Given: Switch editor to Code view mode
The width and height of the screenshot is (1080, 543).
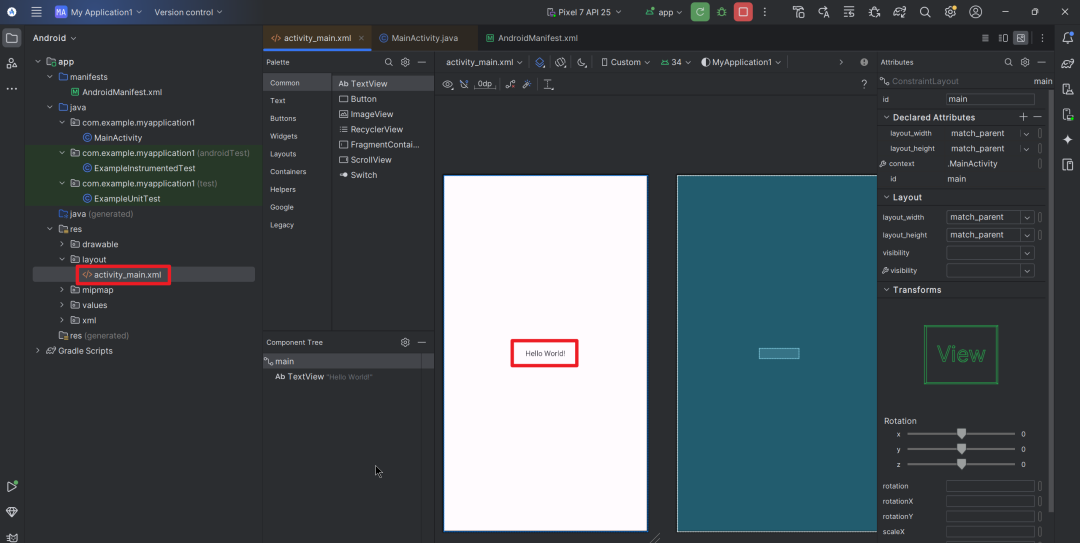Looking at the screenshot, I should [985, 38].
